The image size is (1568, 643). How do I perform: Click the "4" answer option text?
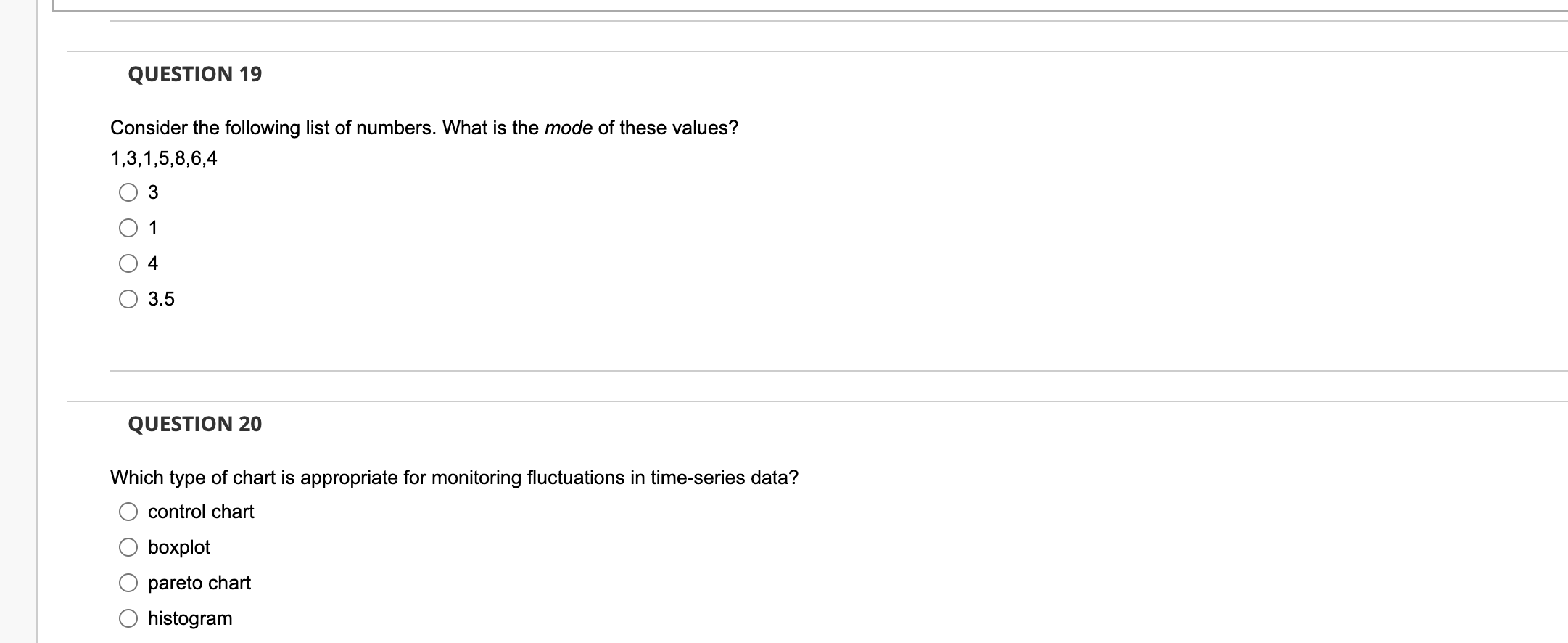click(153, 263)
